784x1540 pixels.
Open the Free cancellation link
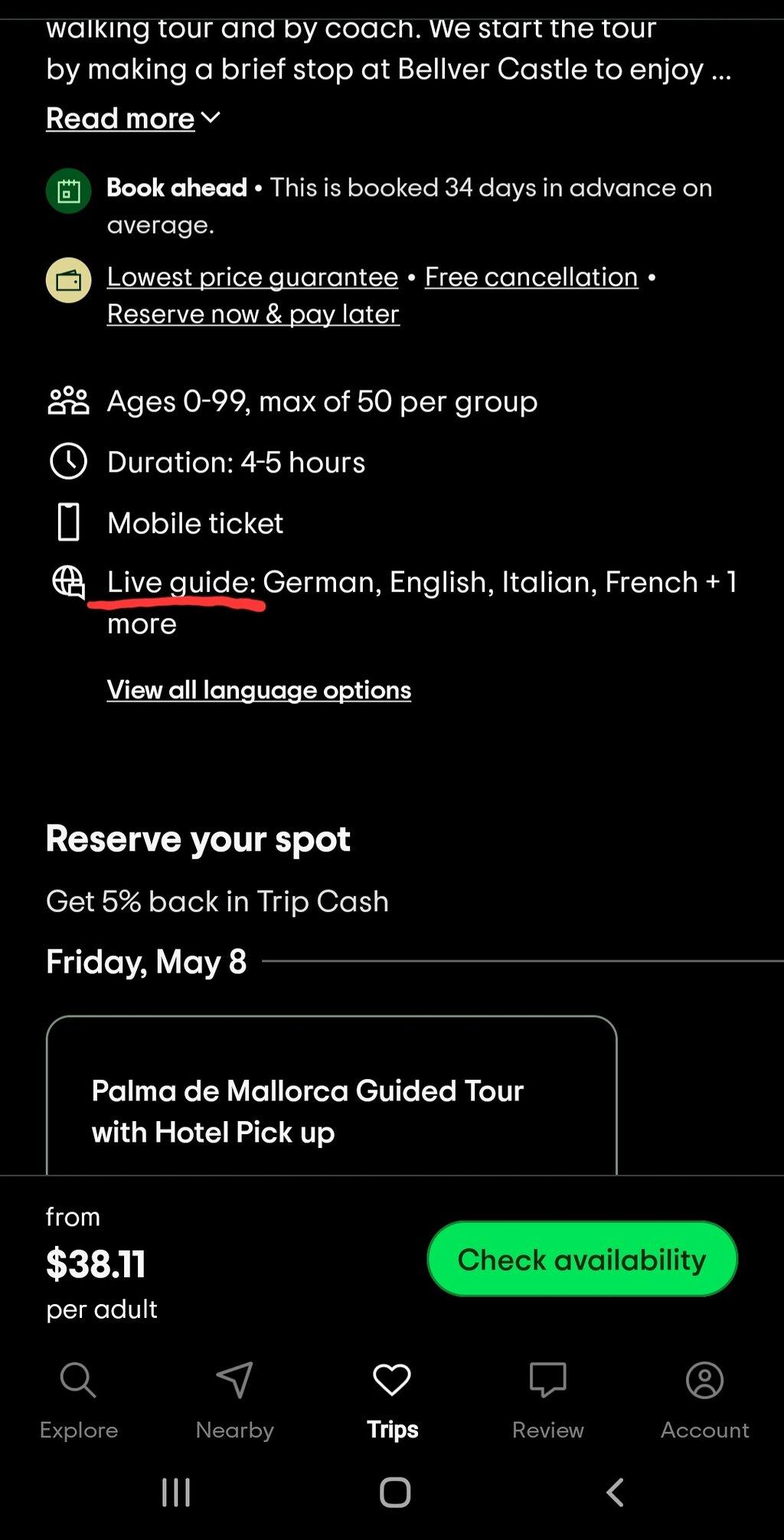[x=531, y=276]
